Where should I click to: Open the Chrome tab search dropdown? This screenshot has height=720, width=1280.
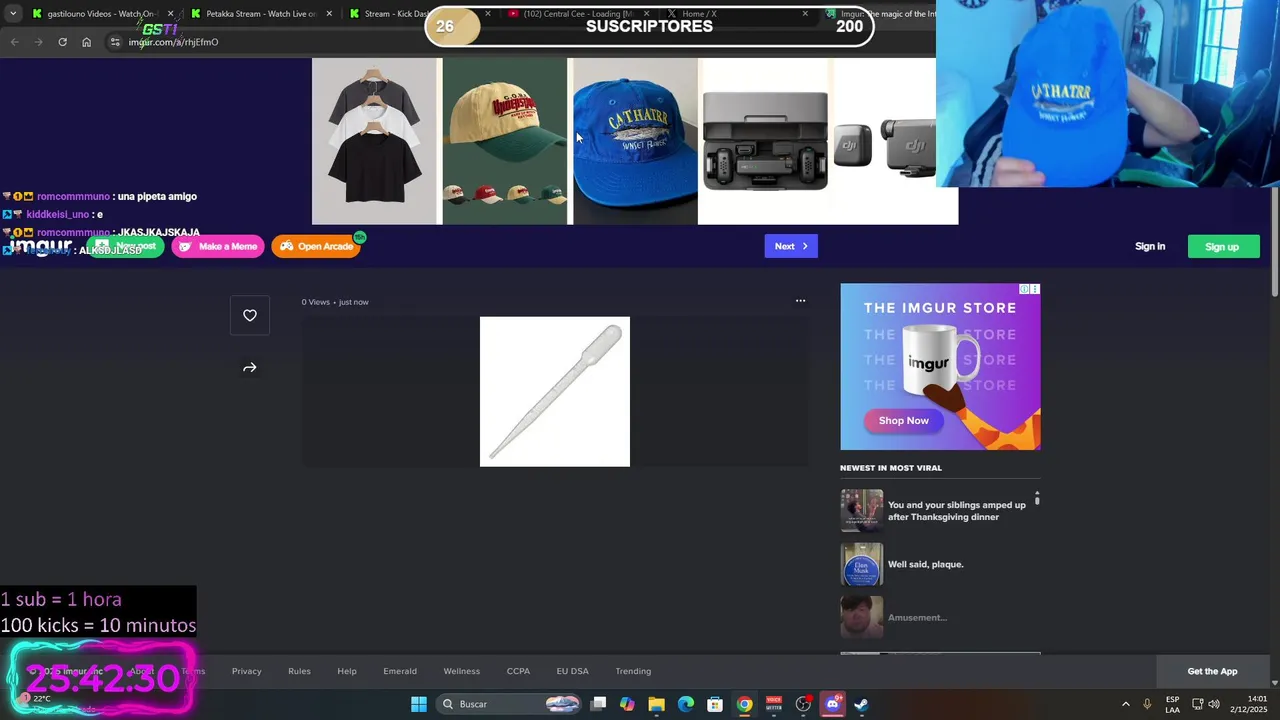[12, 14]
